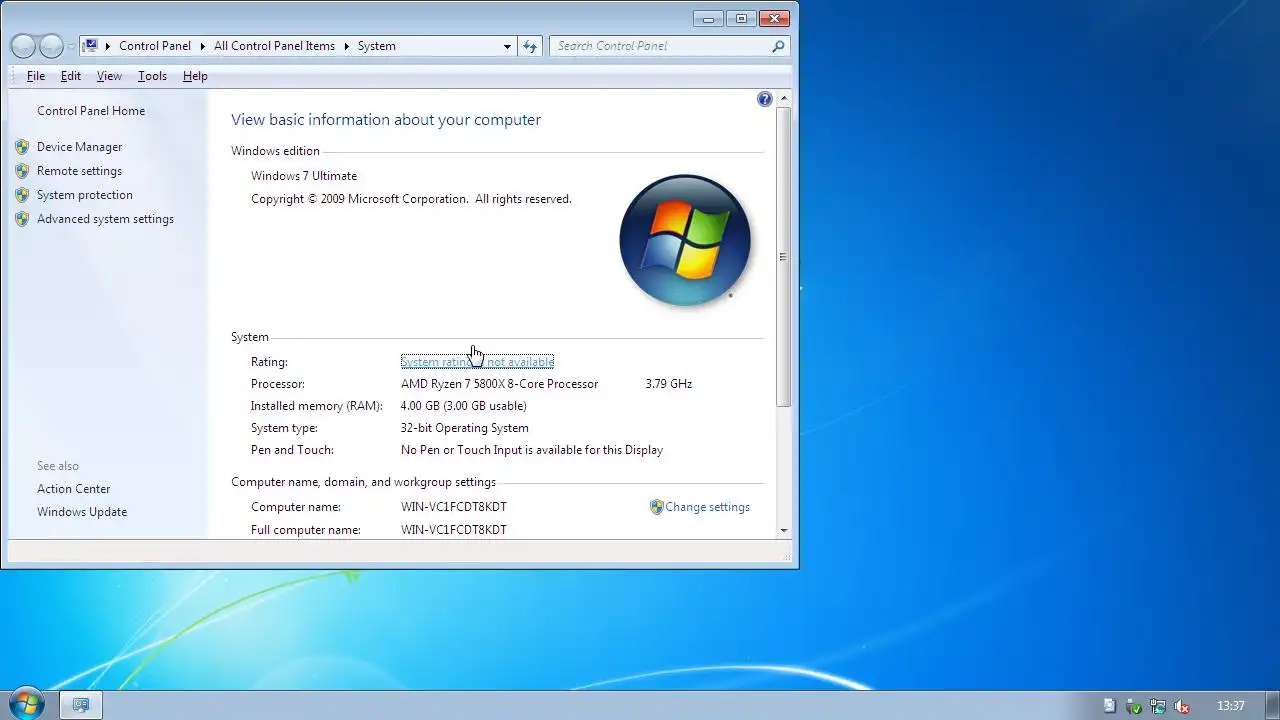The width and height of the screenshot is (1280, 720).
Task: Open the View menu
Action: [109, 76]
